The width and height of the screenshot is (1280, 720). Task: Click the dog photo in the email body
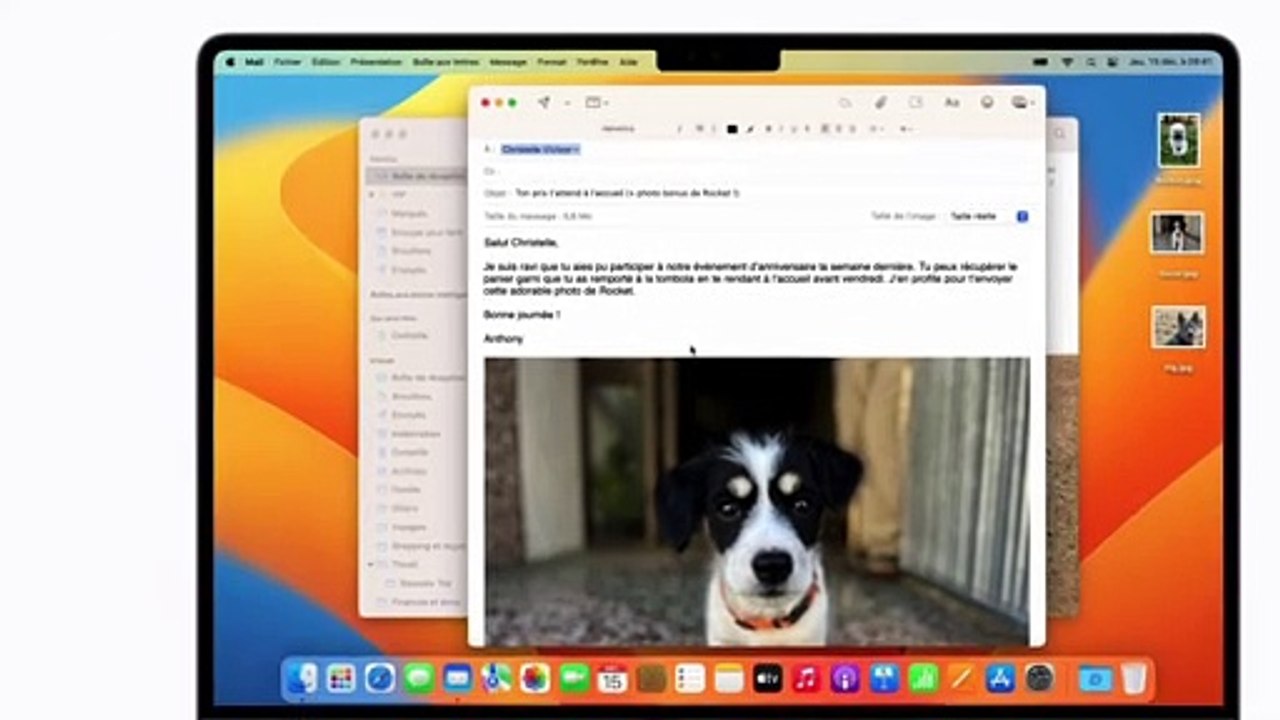pyautogui.click(x=757, y=501)
